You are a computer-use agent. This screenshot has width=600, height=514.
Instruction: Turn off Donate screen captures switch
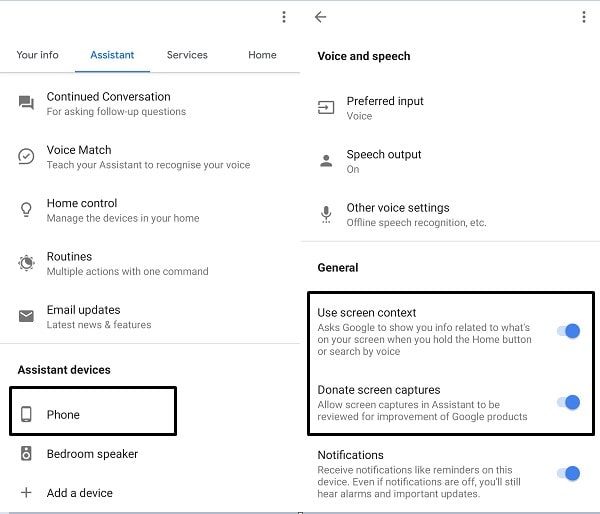click(569, 402)
